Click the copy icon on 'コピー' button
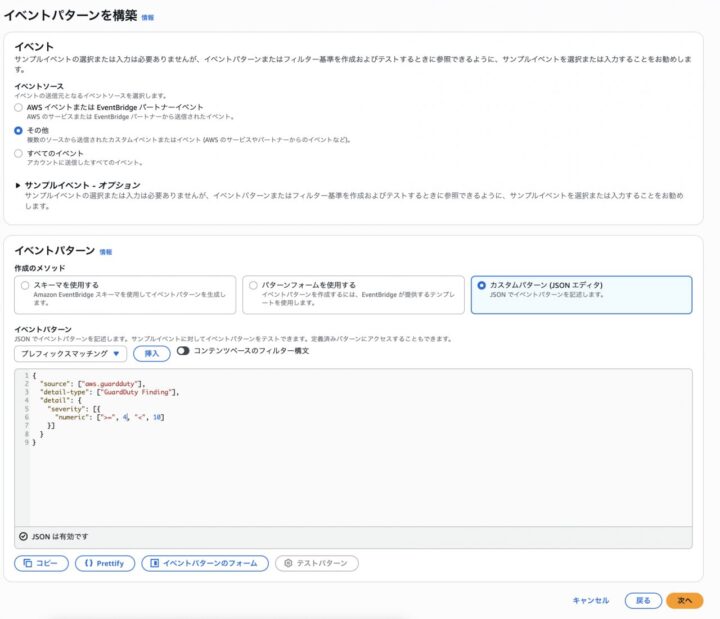Image resolution: width=720 pixels, height=619 pixels. 26,563
